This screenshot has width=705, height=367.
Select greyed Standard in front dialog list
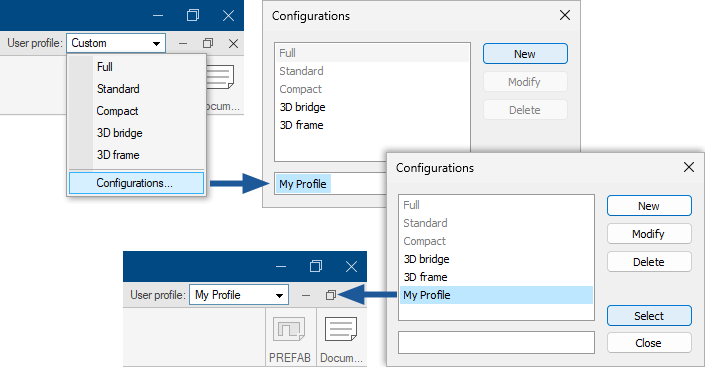[x=496, y=223]
